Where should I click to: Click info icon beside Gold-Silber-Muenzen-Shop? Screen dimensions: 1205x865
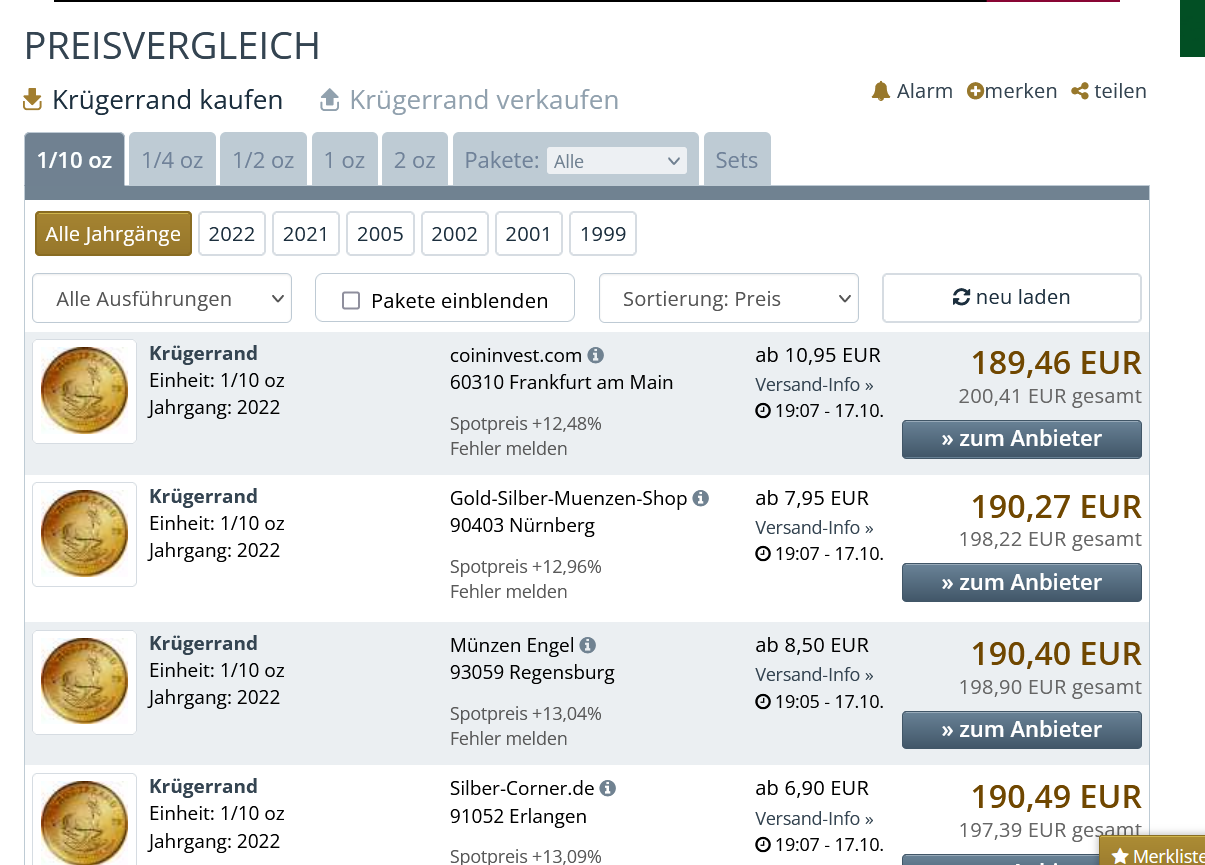click(701, 498)
